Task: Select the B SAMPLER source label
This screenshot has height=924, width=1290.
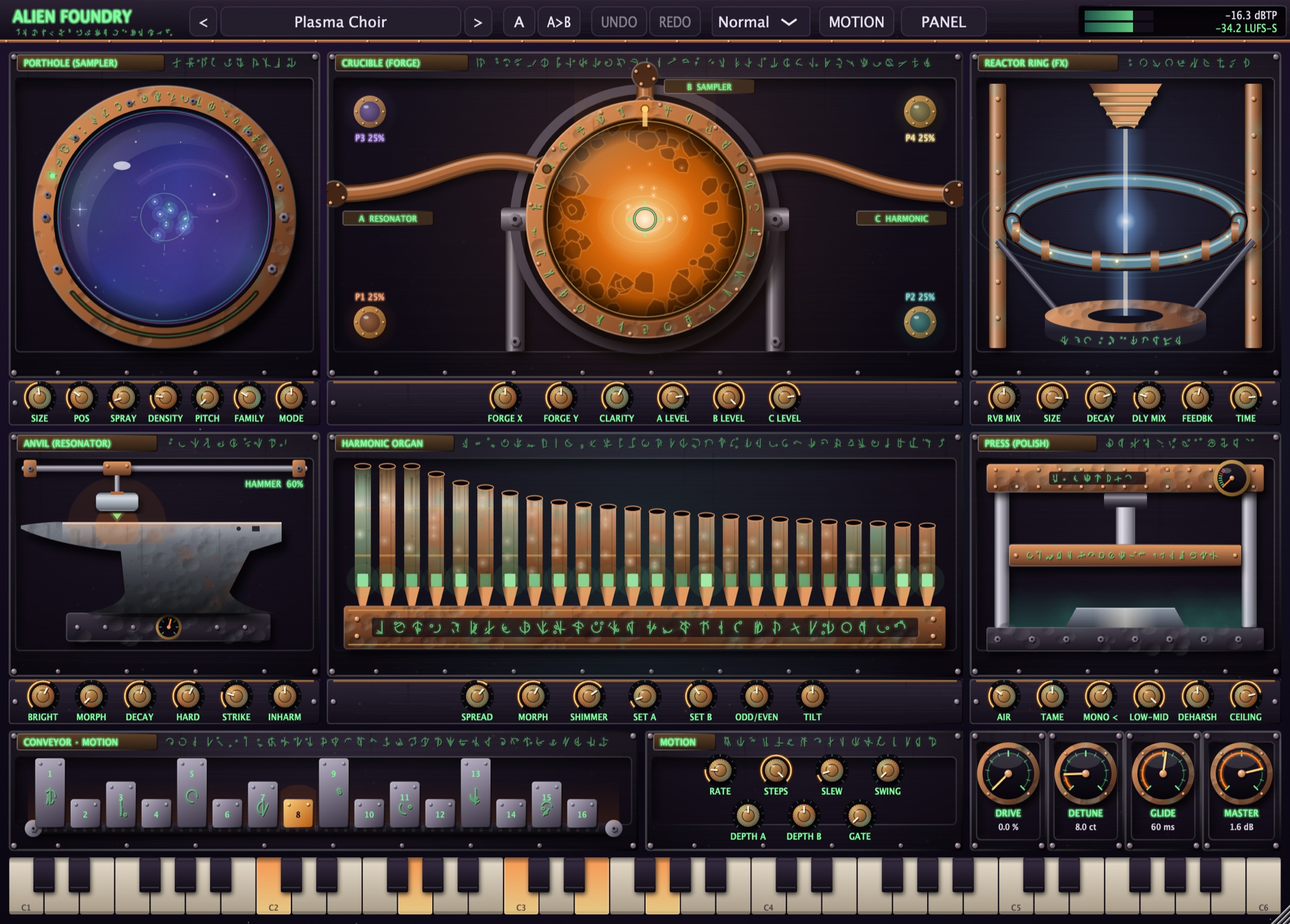Action: (x=709, y=87)
